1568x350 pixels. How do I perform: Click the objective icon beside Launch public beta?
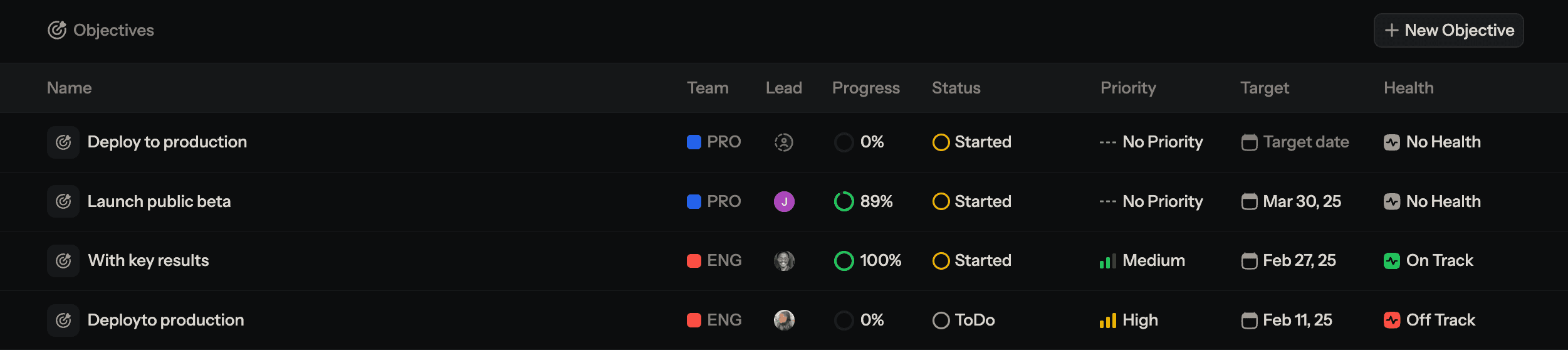(63, 201)
